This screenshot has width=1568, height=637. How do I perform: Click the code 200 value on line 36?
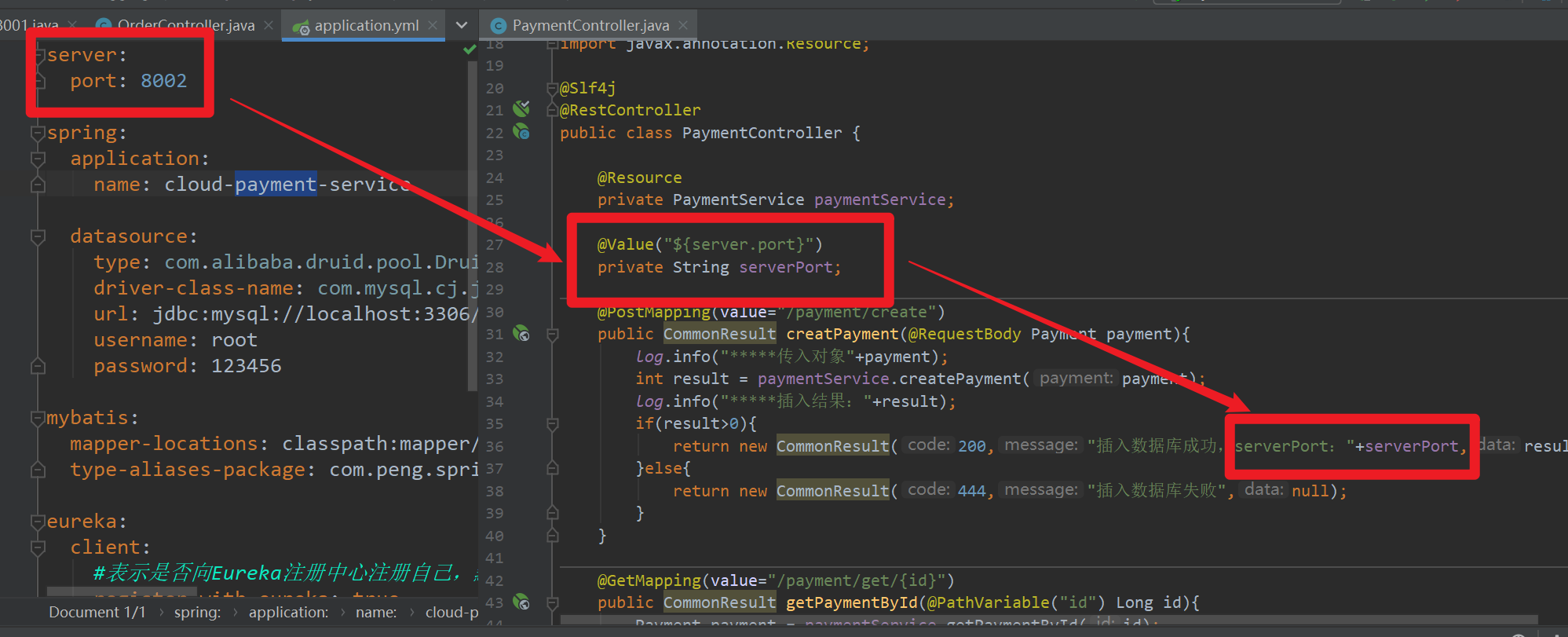click(971, 446)
